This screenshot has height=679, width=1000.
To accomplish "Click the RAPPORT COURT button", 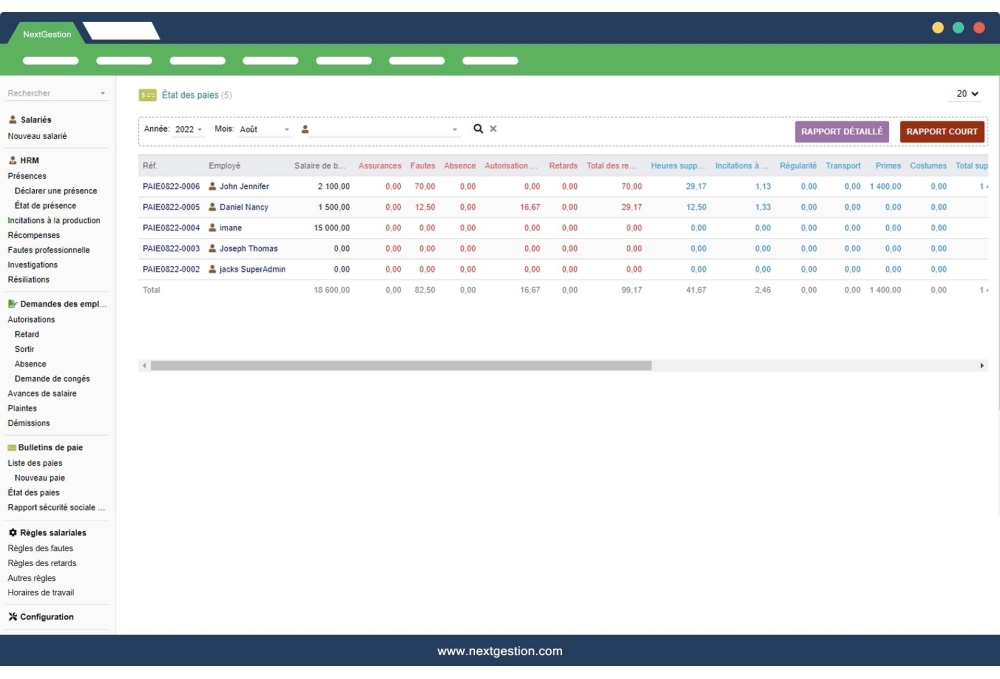I will click(x=941, y=131).
